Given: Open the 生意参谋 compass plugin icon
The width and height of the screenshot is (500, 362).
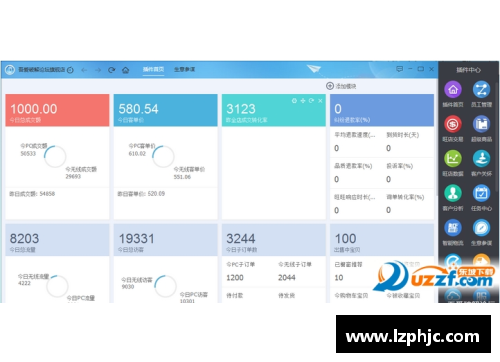Looking at the screenshot, I should [x=481, y=228].
